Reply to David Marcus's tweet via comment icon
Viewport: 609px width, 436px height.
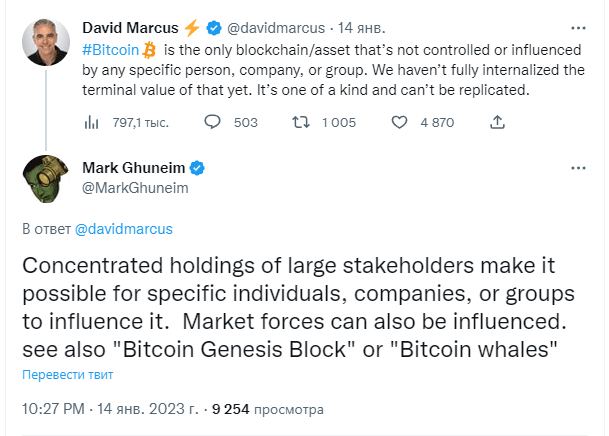tap(212, 122)
